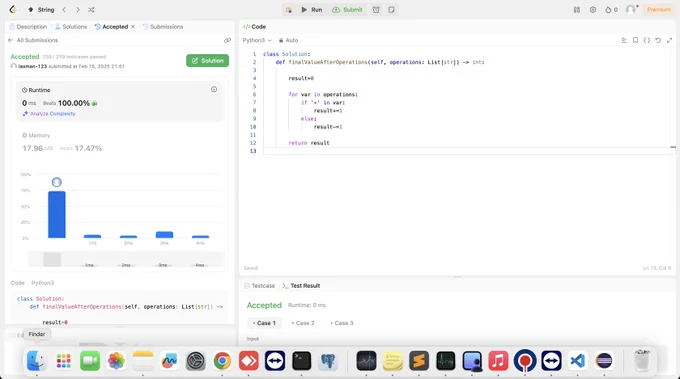Switch to the Description tab
The height and width of the screenshot is (379, 680).
28,26
